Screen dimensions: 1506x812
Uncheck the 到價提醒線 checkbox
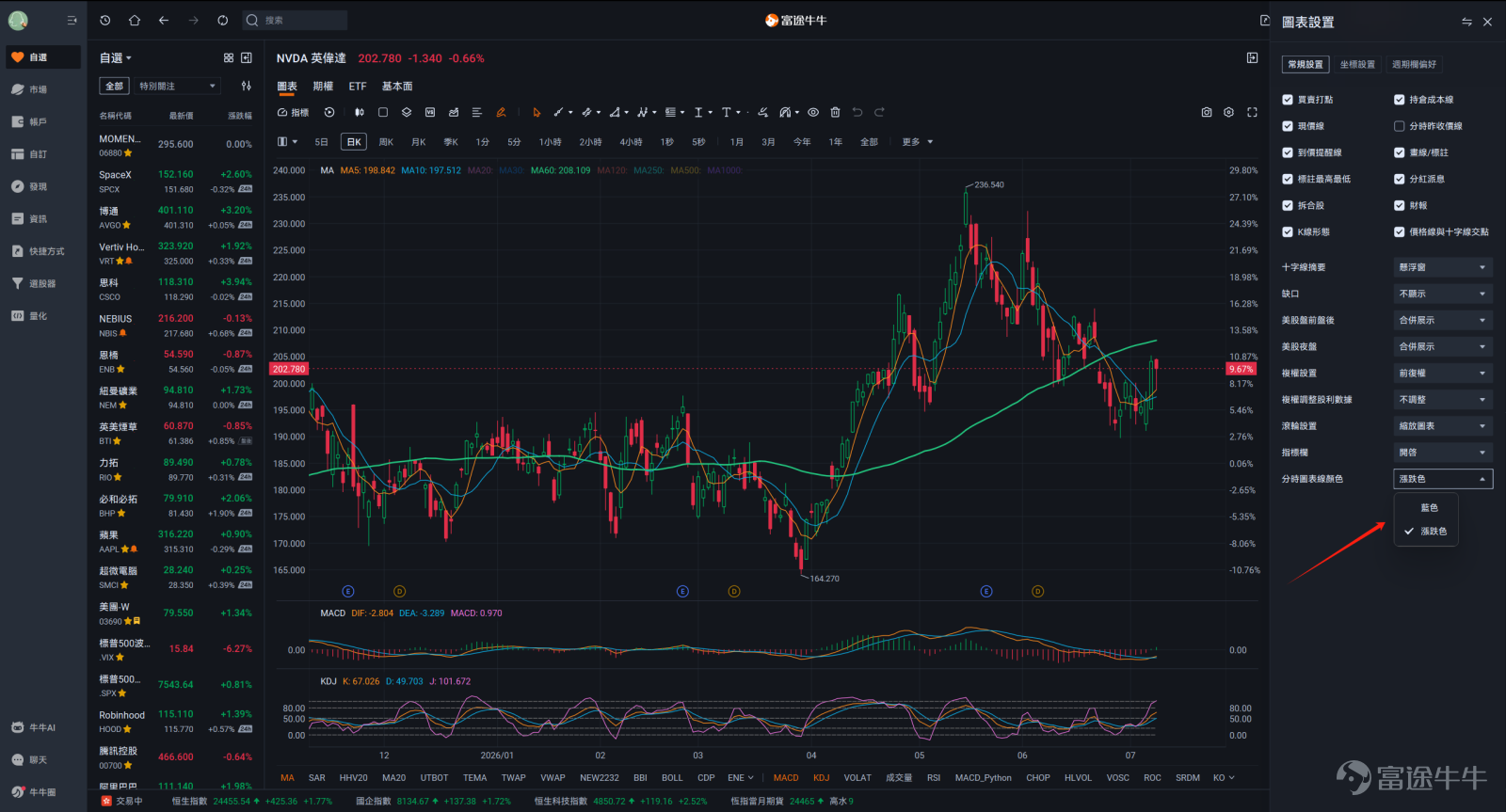pyautogui.click(x=1288, y=152)
